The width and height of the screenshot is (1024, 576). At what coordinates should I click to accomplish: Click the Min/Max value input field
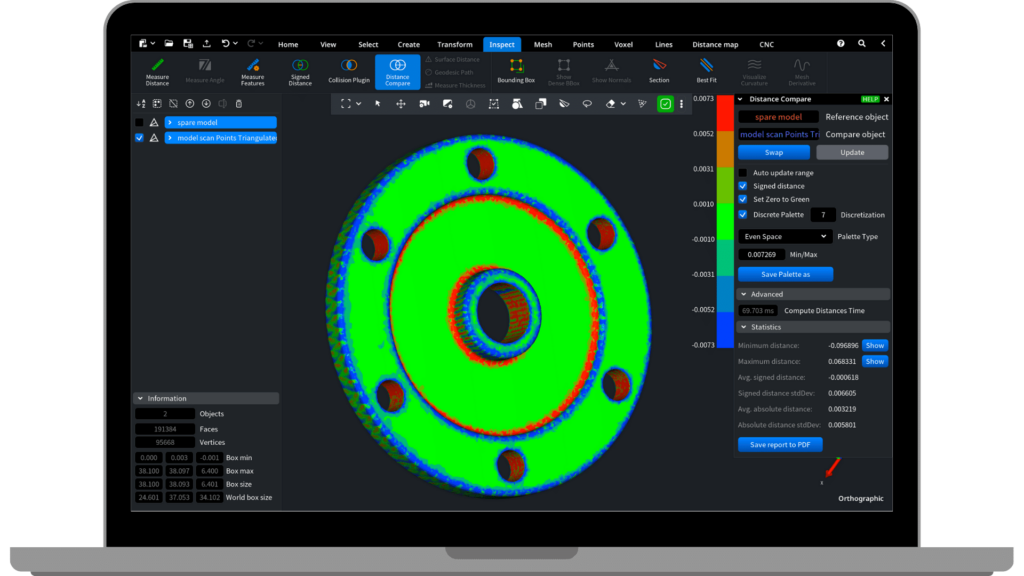point(762,255)
